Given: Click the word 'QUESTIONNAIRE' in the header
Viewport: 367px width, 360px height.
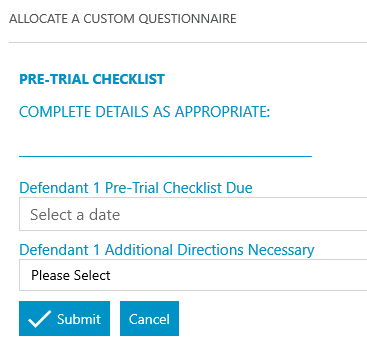Looking at the screenshot, I should [x=187, y=19].
